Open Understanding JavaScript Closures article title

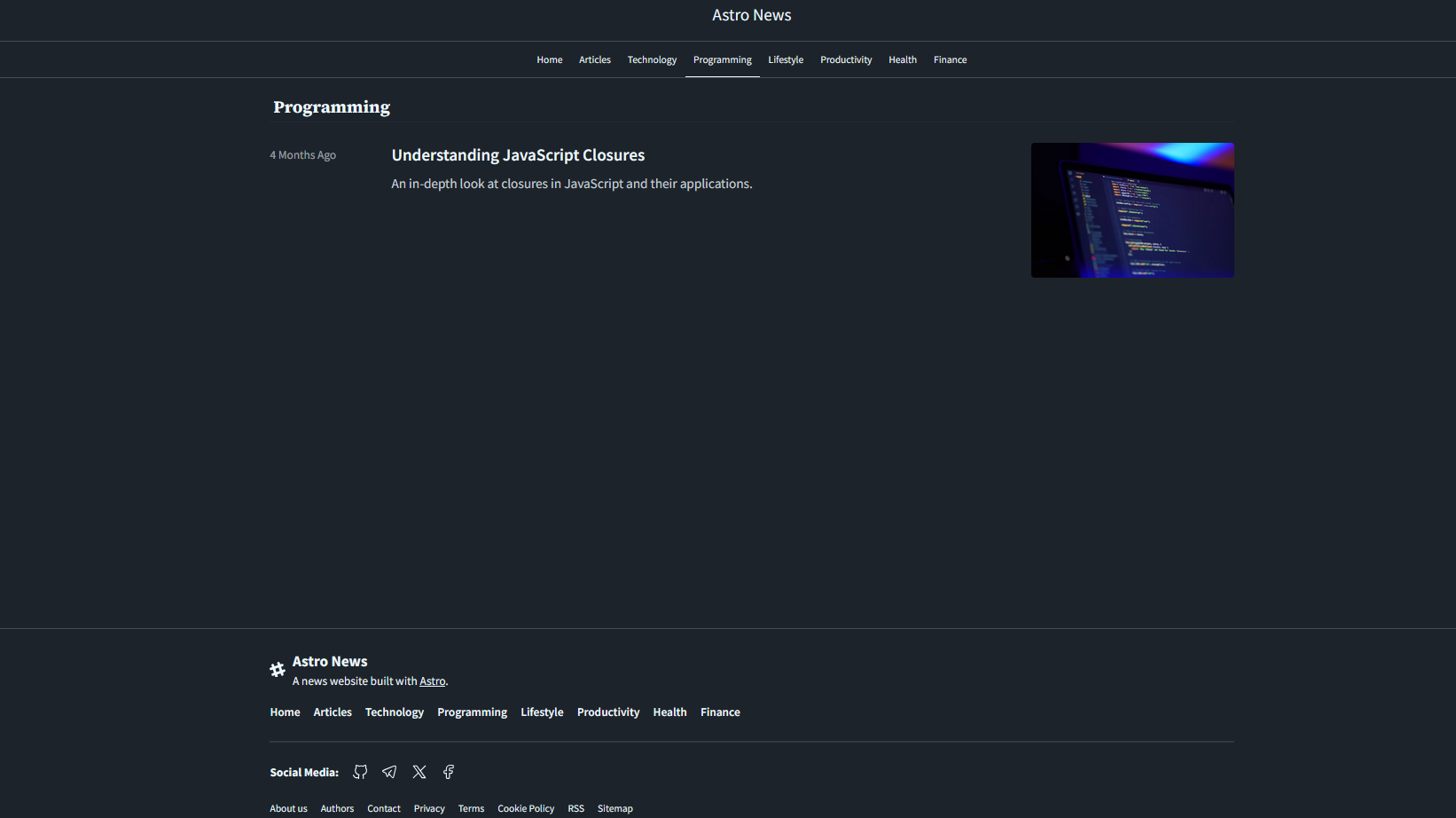pyautogui.click(x=518, y=155)
